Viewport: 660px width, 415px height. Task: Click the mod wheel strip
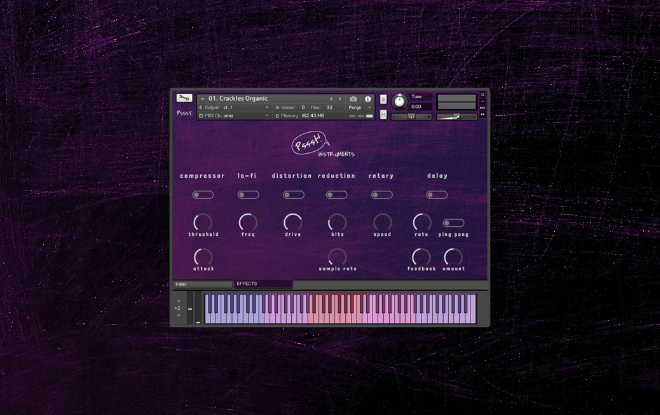(198, 308)
